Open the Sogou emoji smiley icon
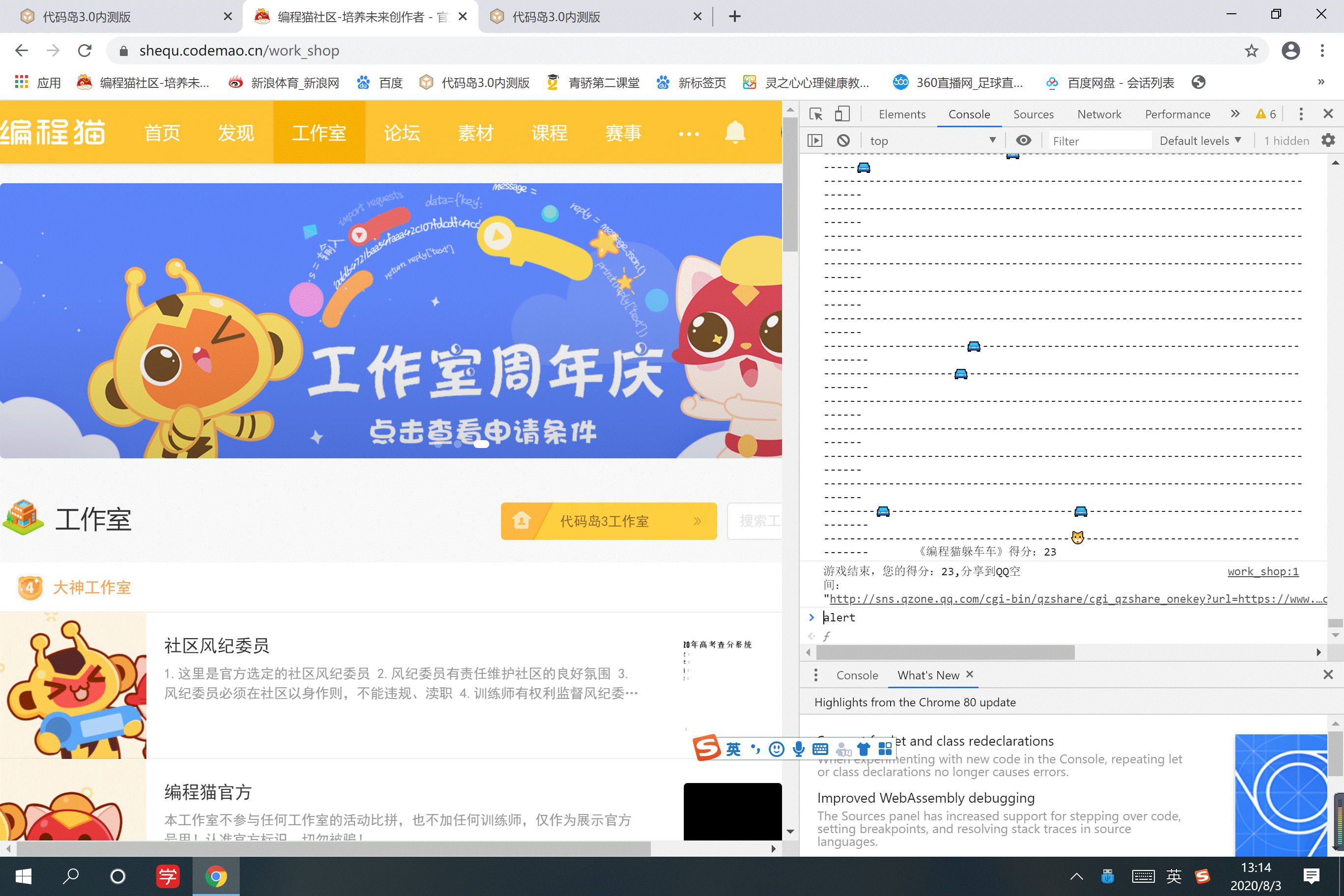The height and width of the screenshot is (896, 1344). click(x=777, y=749)
